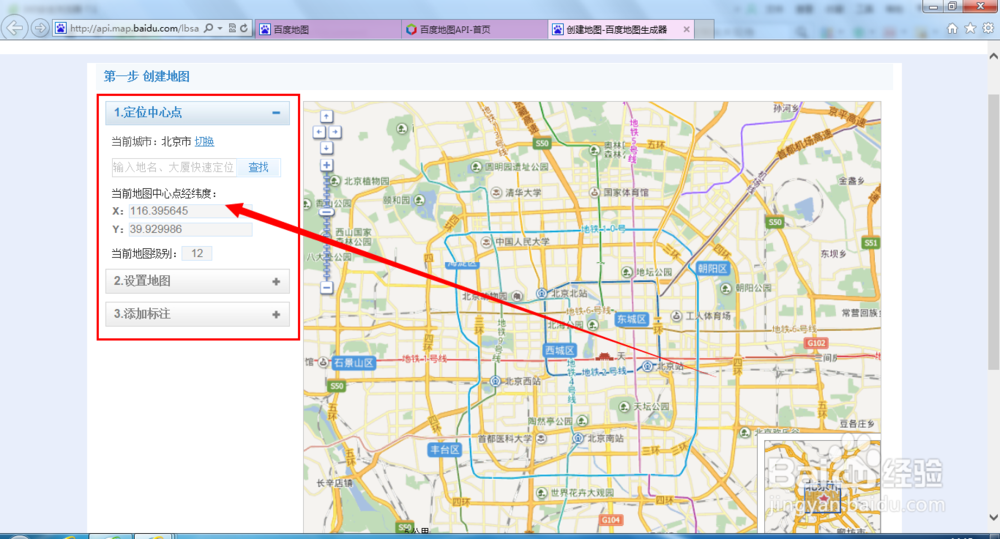The image size is (1000, 539).
Task: Click the 北京北站 railway station icon
Action: (541, 293)
